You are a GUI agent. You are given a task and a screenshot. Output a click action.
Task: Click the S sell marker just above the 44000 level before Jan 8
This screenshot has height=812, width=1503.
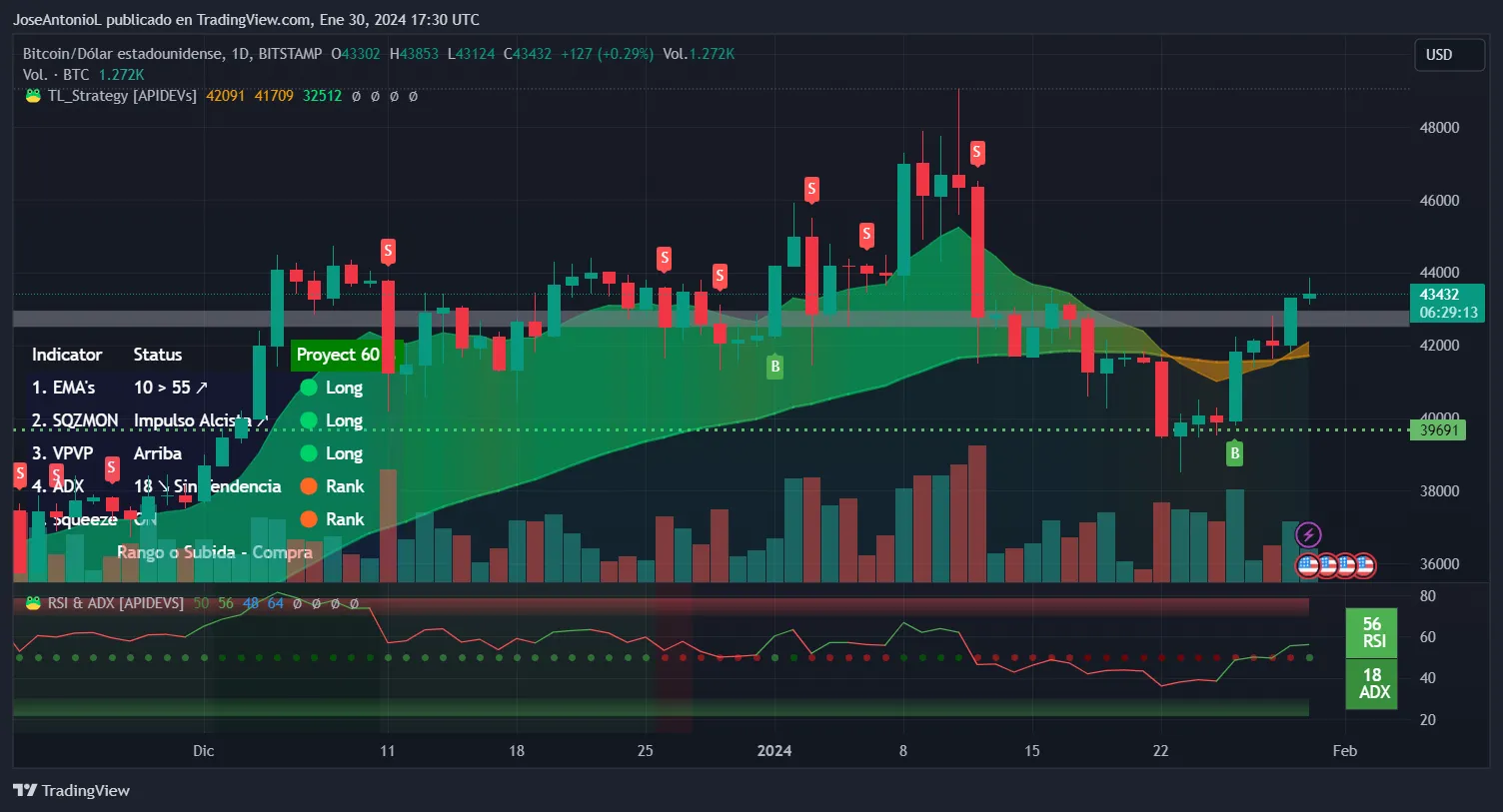(x=866, y=235)
